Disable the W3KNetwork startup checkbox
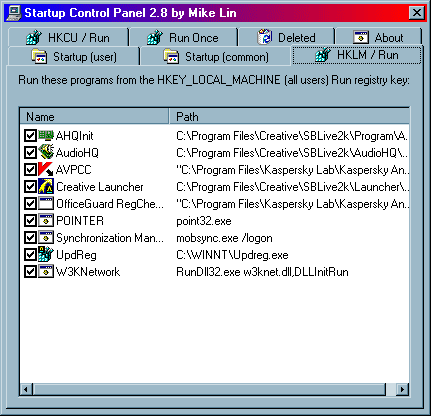This screenshot has width=431, height=416. pos(30,271)
